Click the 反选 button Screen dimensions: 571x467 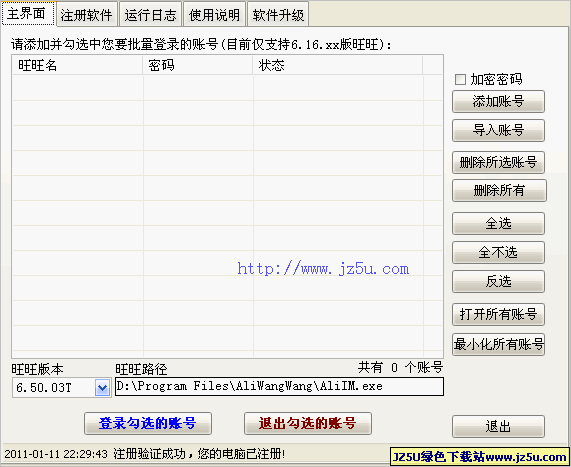[x=498, y=281]
